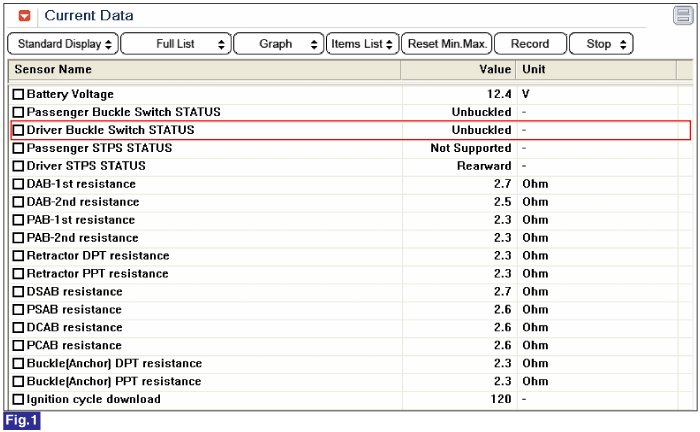Check the Ignition cycle download checkbox
Screen dimensions: 700x432
point(18,400)
